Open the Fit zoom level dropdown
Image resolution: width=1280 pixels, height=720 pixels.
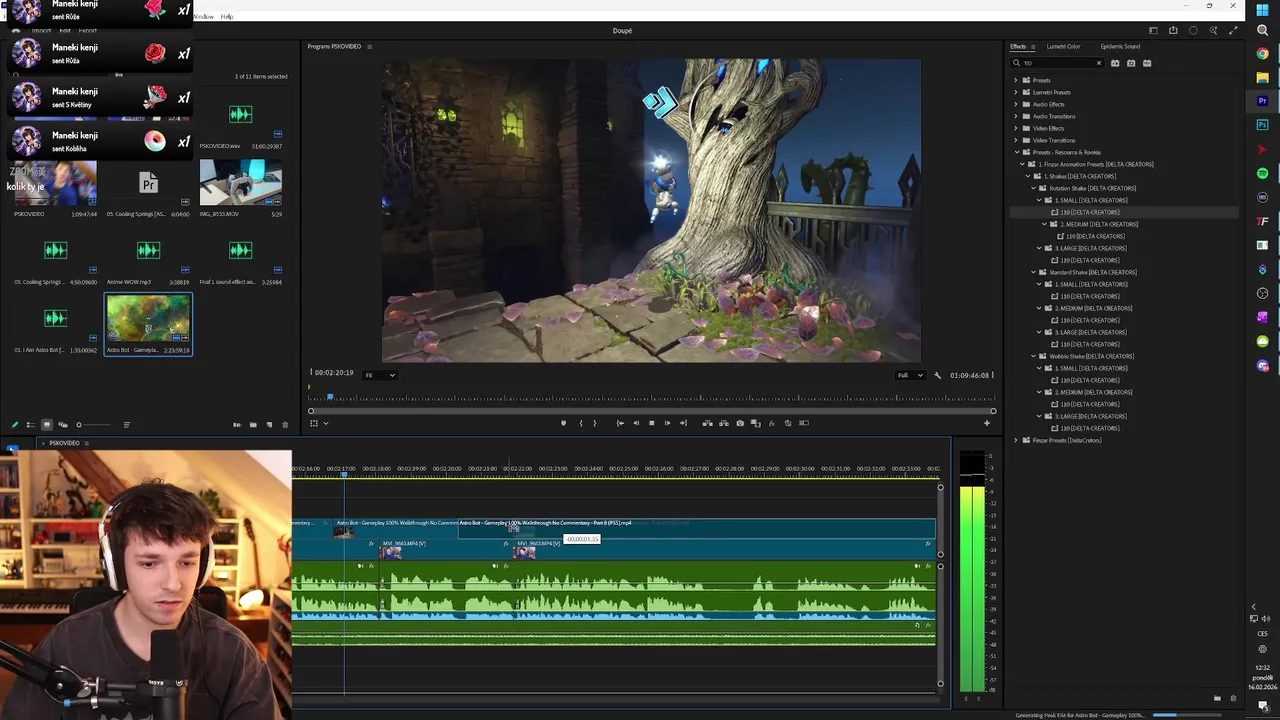379,375
